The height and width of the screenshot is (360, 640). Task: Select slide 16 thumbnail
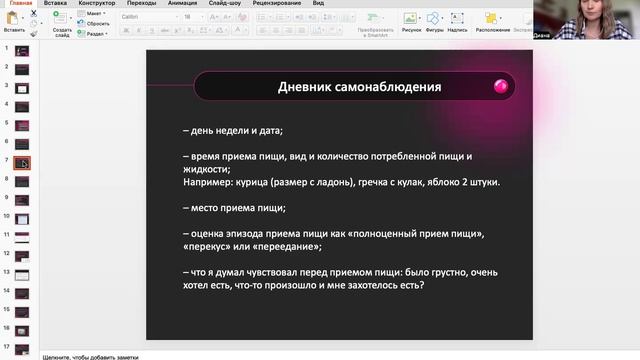22,331
